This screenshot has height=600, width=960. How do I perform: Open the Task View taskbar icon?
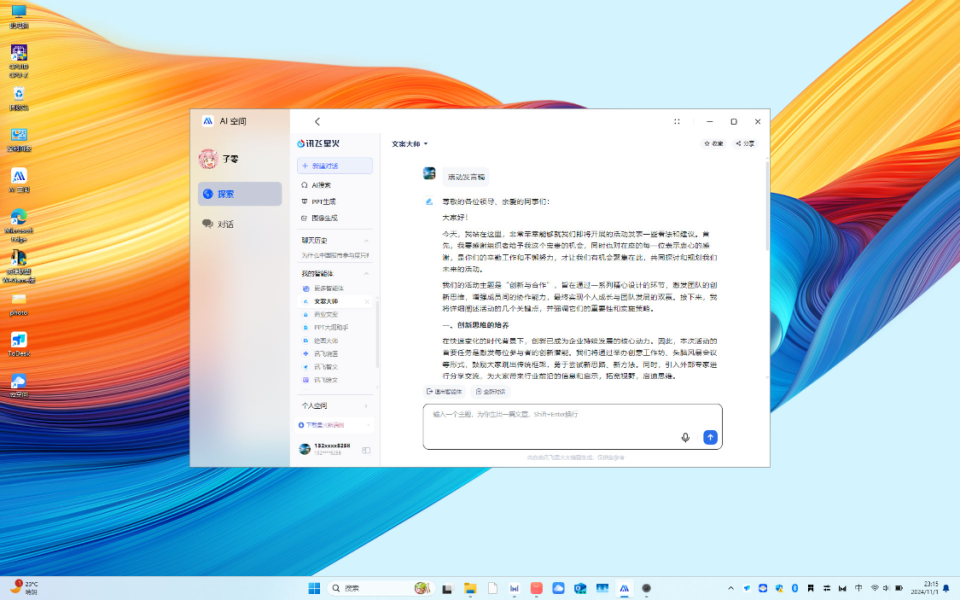click(x=448, y=588)
